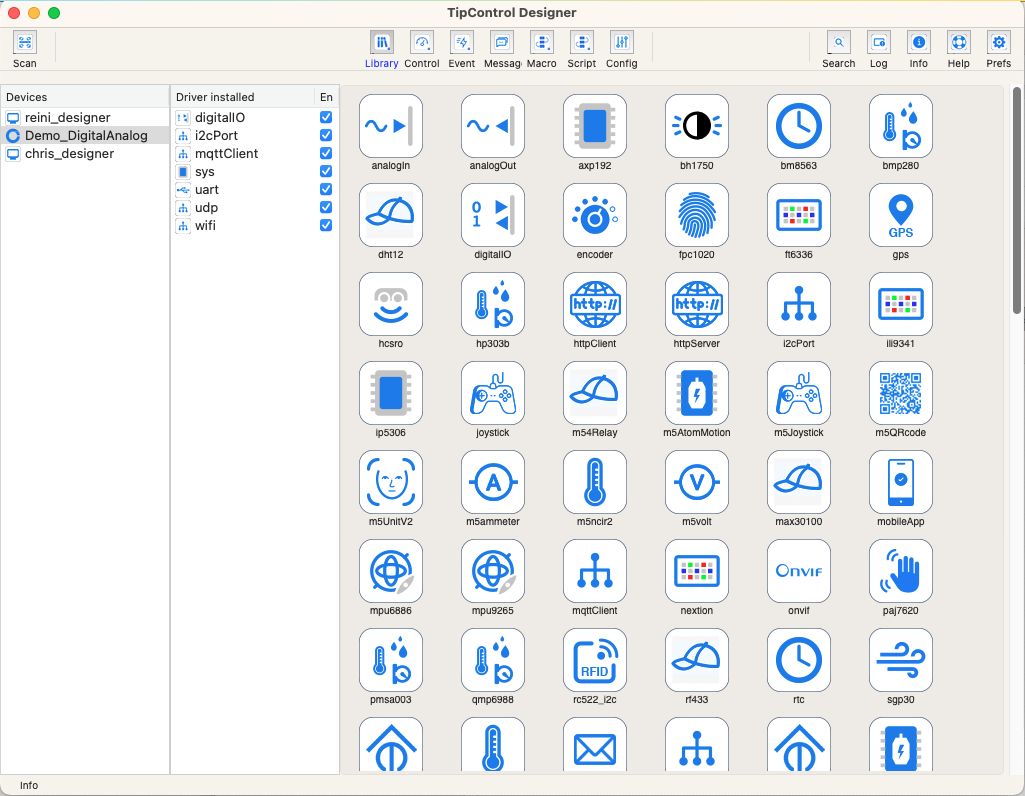Viewport: 1025px width, 796px height.
Task: Click the onvif driver icon
Action: (799, 572)
